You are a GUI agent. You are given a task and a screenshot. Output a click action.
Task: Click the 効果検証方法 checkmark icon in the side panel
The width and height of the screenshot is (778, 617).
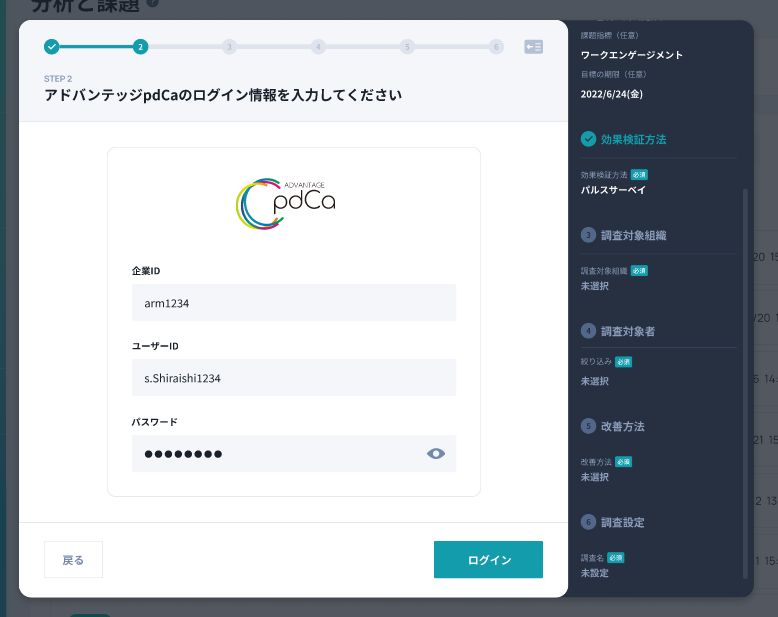coord(588,139)
